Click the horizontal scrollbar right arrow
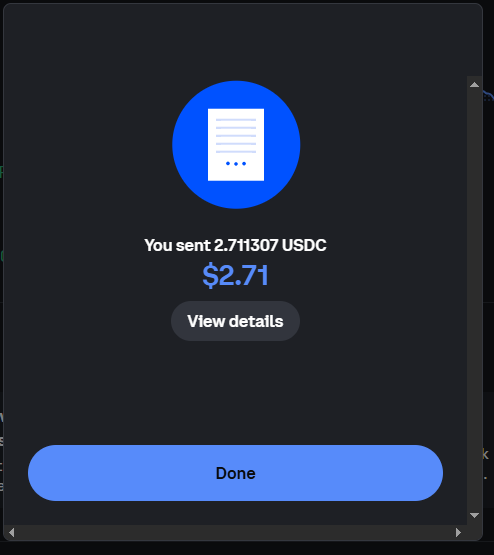 [x=459, y=532]
